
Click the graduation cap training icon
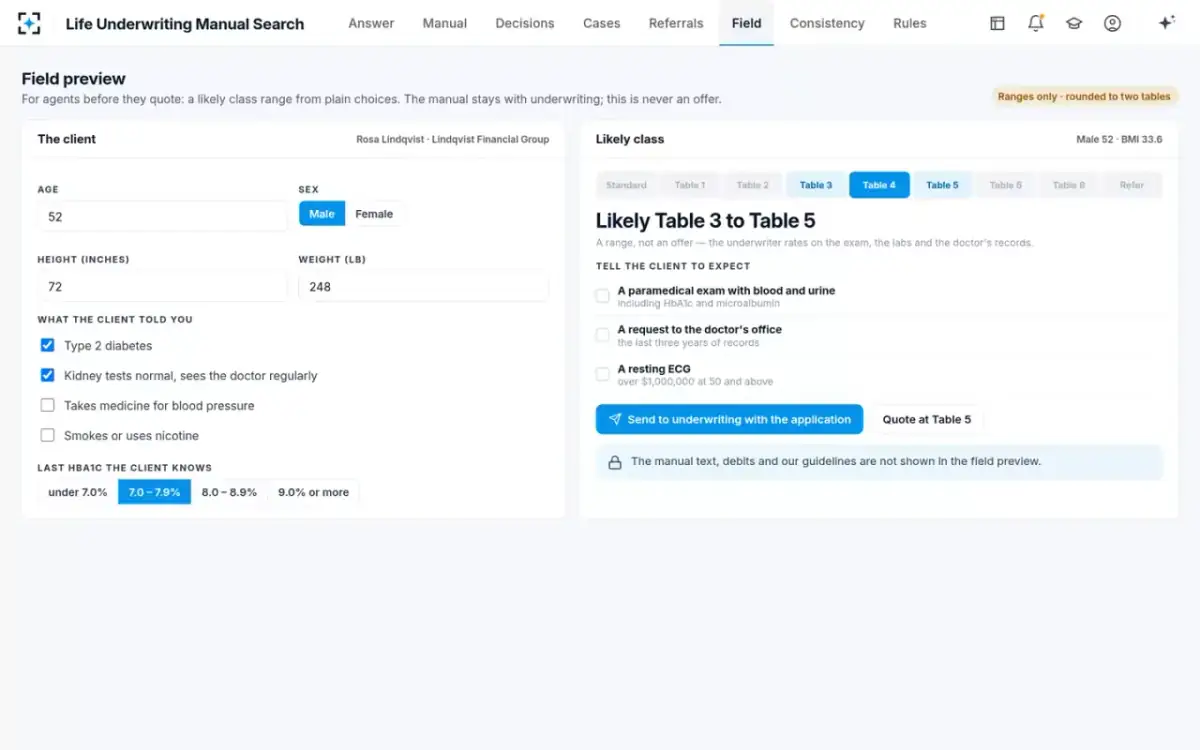(x=1074, y=23)
